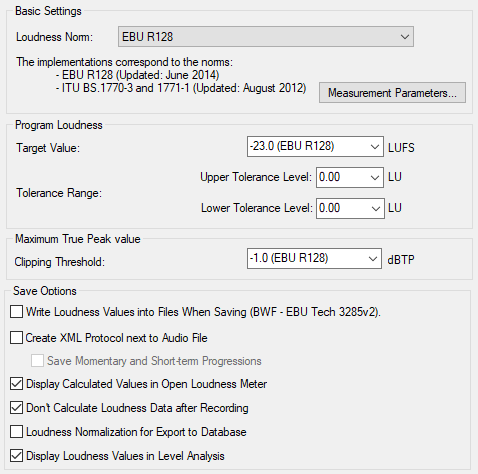Image resolution: width=478 pixels, height=474 pixels.
Task: Enable Write Loudness Values into Files checkbox
Action: click(x=16, y=312)
